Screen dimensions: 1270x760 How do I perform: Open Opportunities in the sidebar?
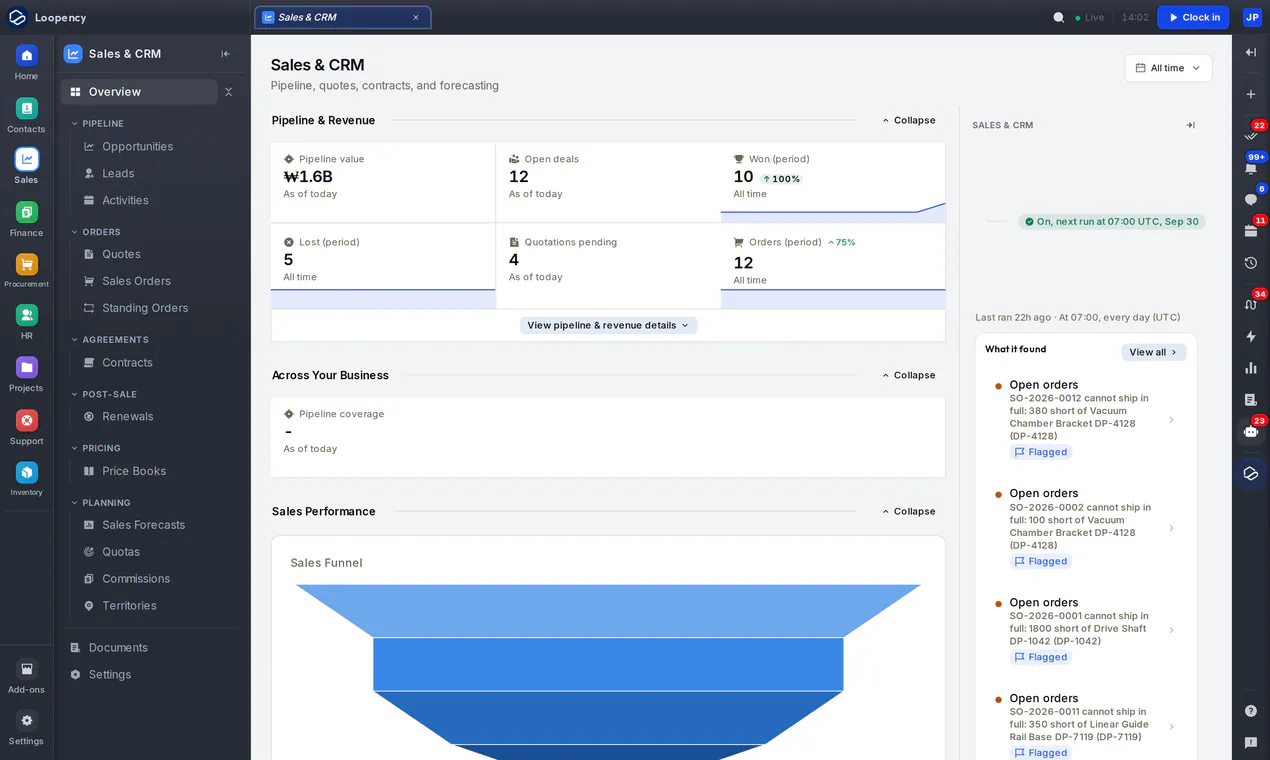pyautogui.click(x=139, y=146)
